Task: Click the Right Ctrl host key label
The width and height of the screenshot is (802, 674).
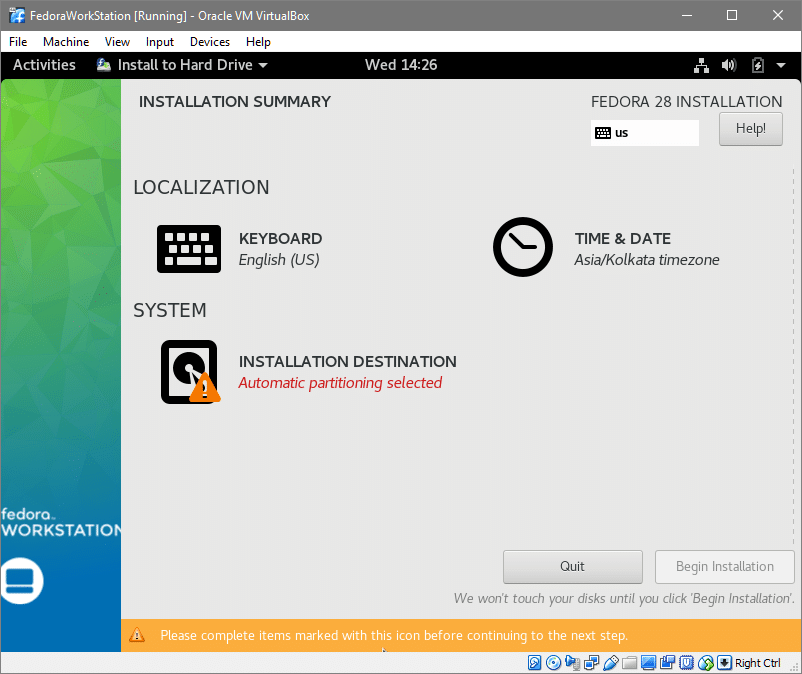Action: point(758,663)
